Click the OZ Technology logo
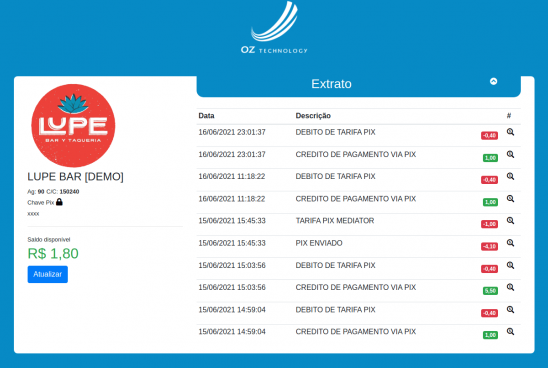 274,28
